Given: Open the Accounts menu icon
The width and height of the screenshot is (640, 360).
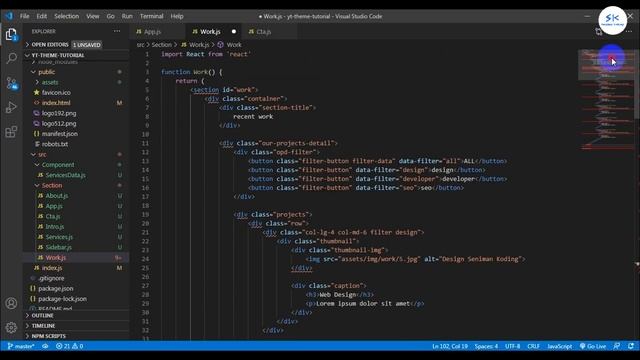Looking at the screenshot, I should click(x=11, y=303).
